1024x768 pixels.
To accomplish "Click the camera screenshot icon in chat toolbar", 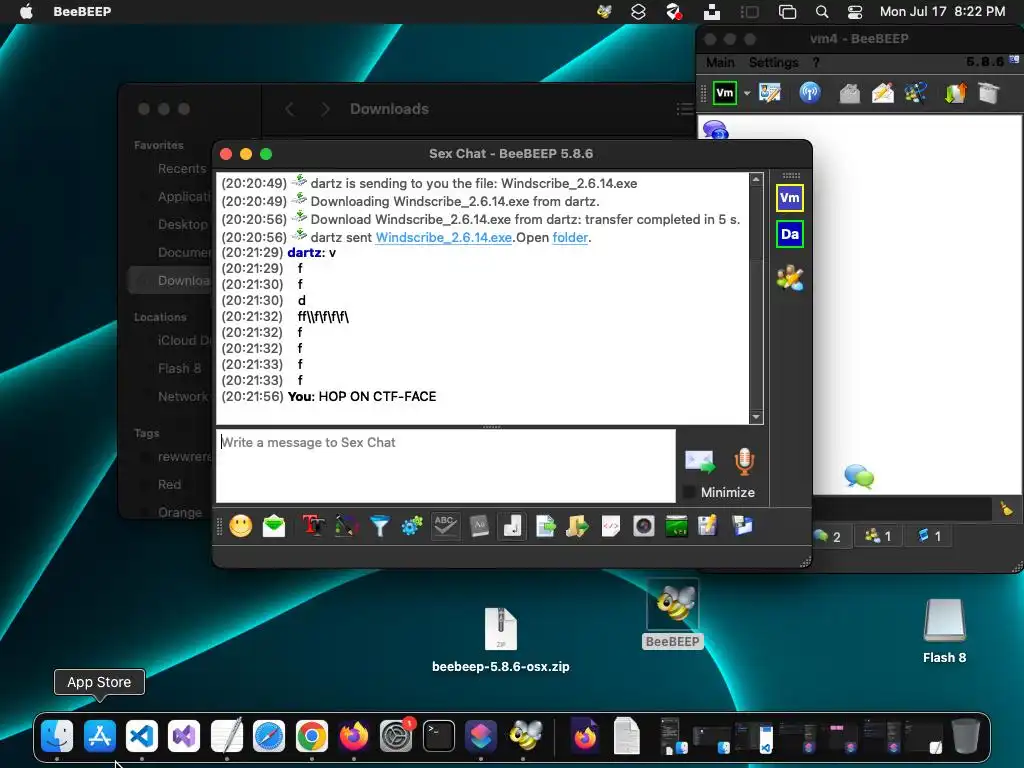I will pyautogui.click(x=643, y=526).
